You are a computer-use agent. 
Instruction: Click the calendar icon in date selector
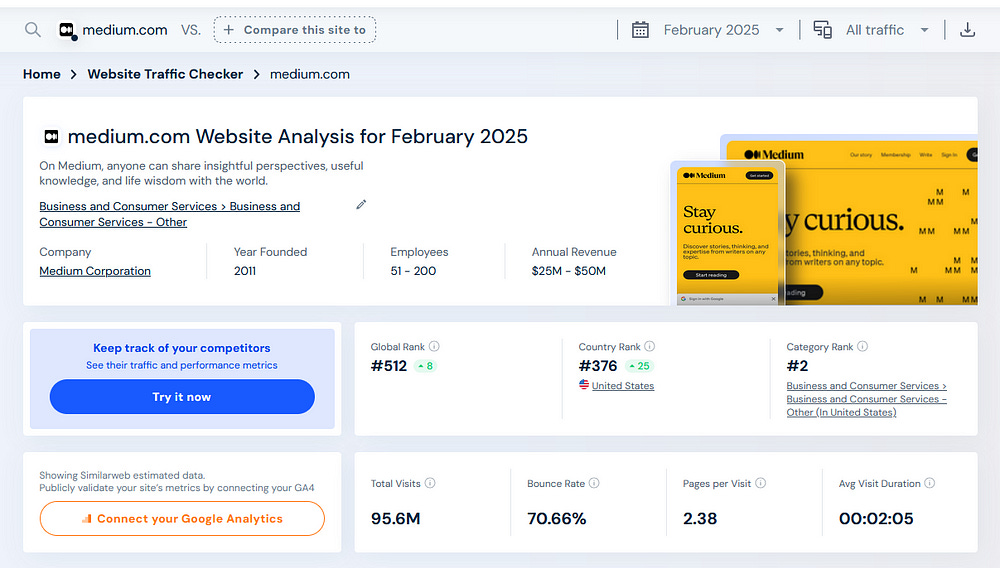(640, 30)
